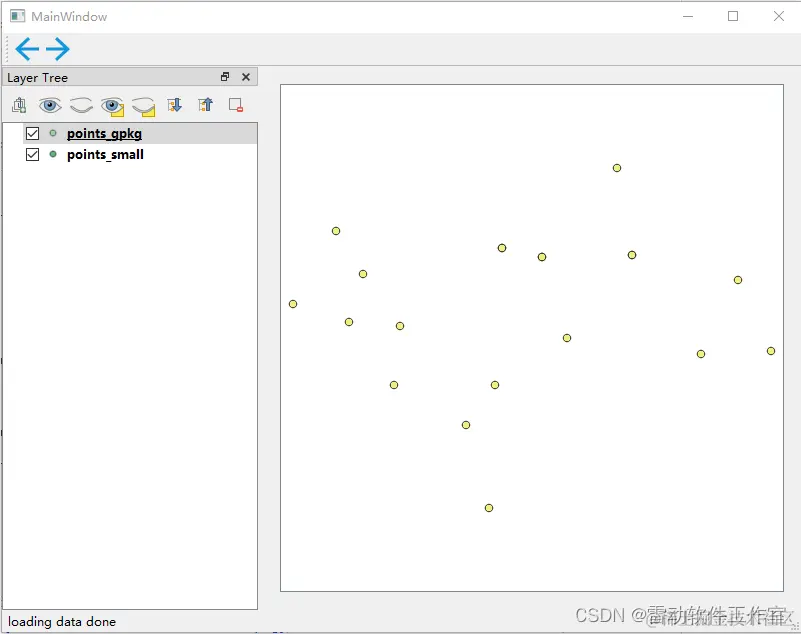Click the move layer up arrow icon

coord(205,105)
